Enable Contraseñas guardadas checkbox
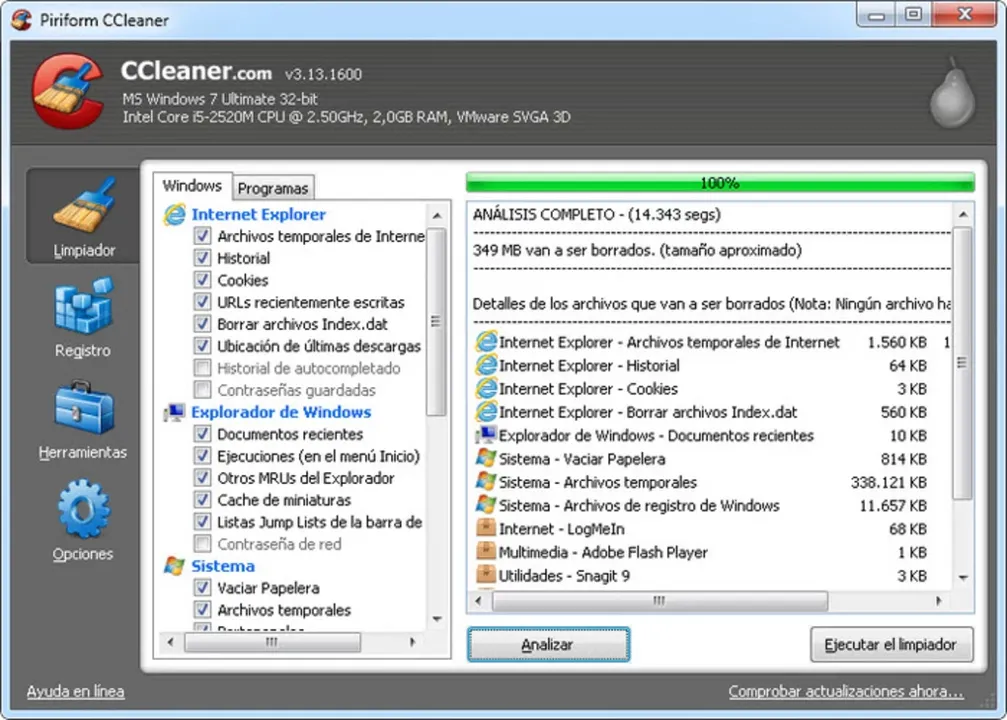This screenshot has height=720, width=1007. coord(202,390)
